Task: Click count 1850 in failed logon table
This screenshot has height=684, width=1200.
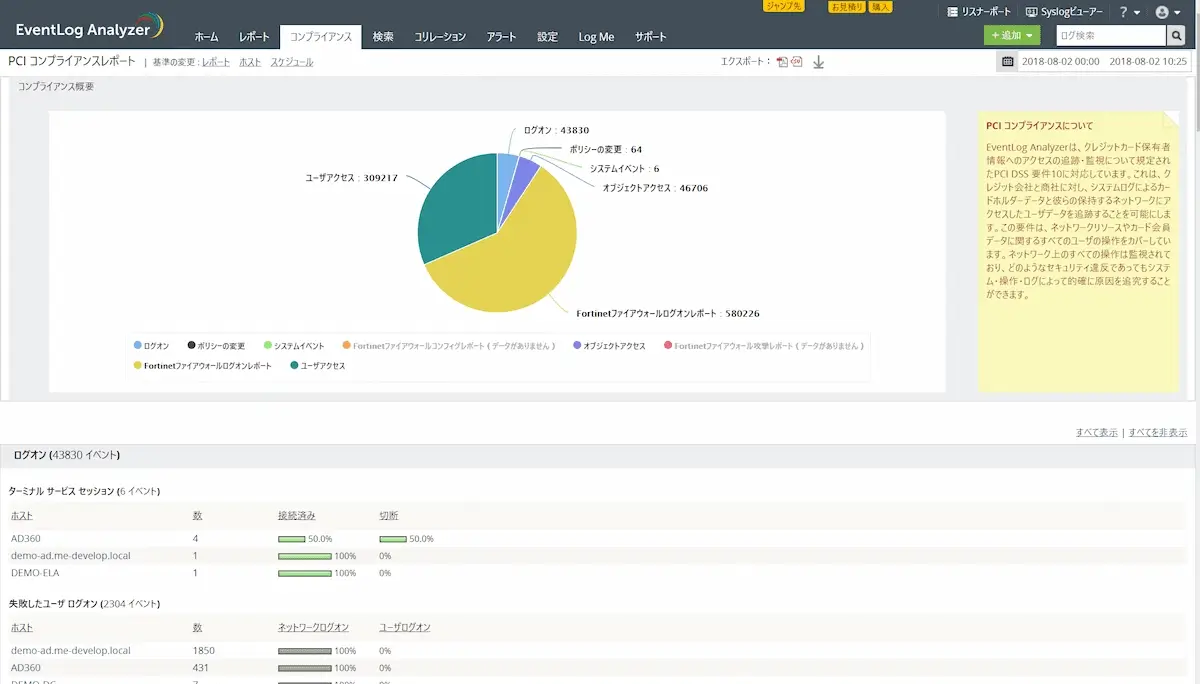Action: click(x=204, y=650)
